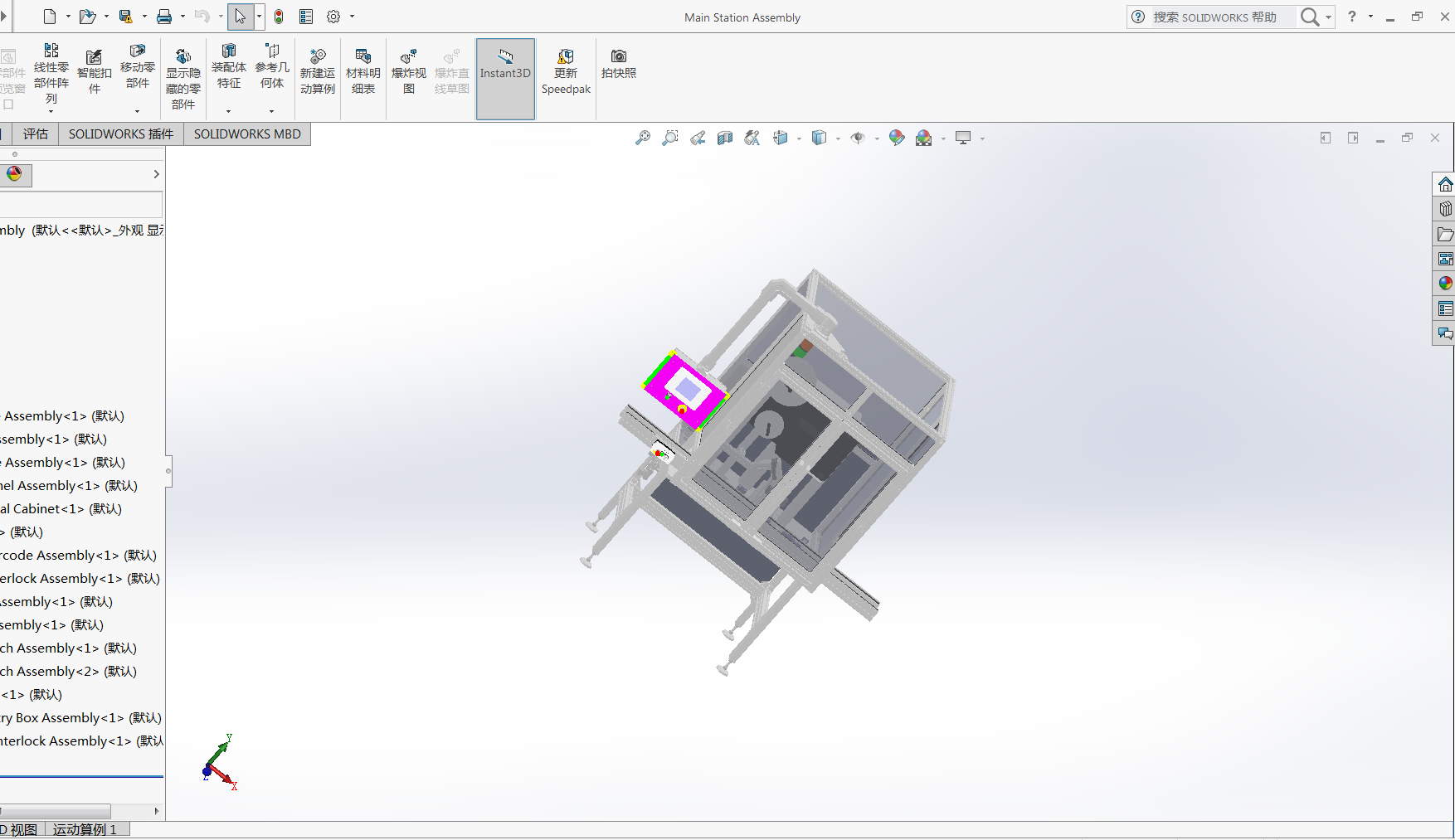Image resolution: width=1455 pixels, height=840 pixels.
Task: Open the 3D 视图 bottom tab
Action: click(x=22, y=830)
